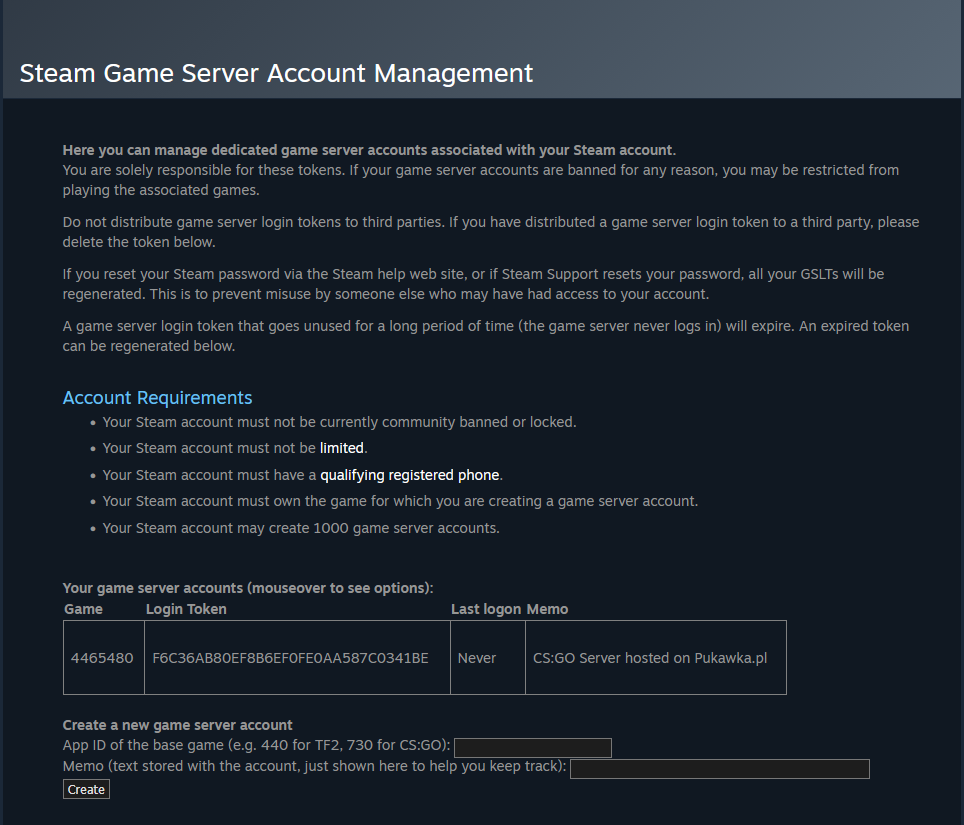The image size is (964, 825).
Task: Click the "Create a new game server account" heading
Action: pyautogui.click(x=177, y=725)
